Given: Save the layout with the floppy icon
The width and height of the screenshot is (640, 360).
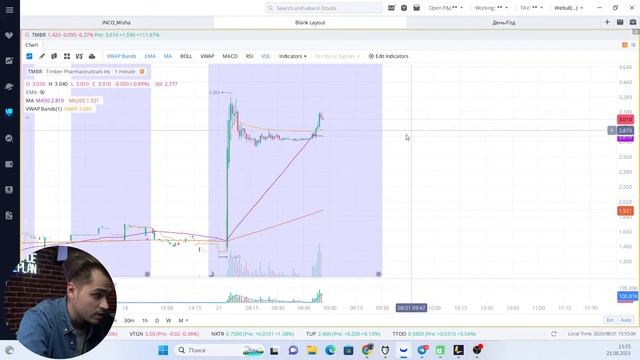Looking at the screenshot, I should (620, 22).
